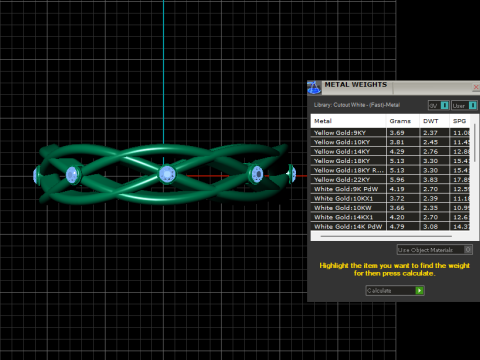
Task: Click the SPG column header
Action: (x=460, y=121)
